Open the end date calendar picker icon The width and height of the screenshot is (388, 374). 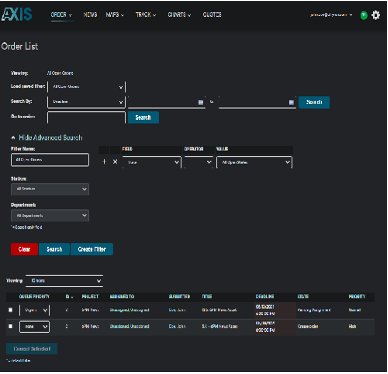(291, 102)
